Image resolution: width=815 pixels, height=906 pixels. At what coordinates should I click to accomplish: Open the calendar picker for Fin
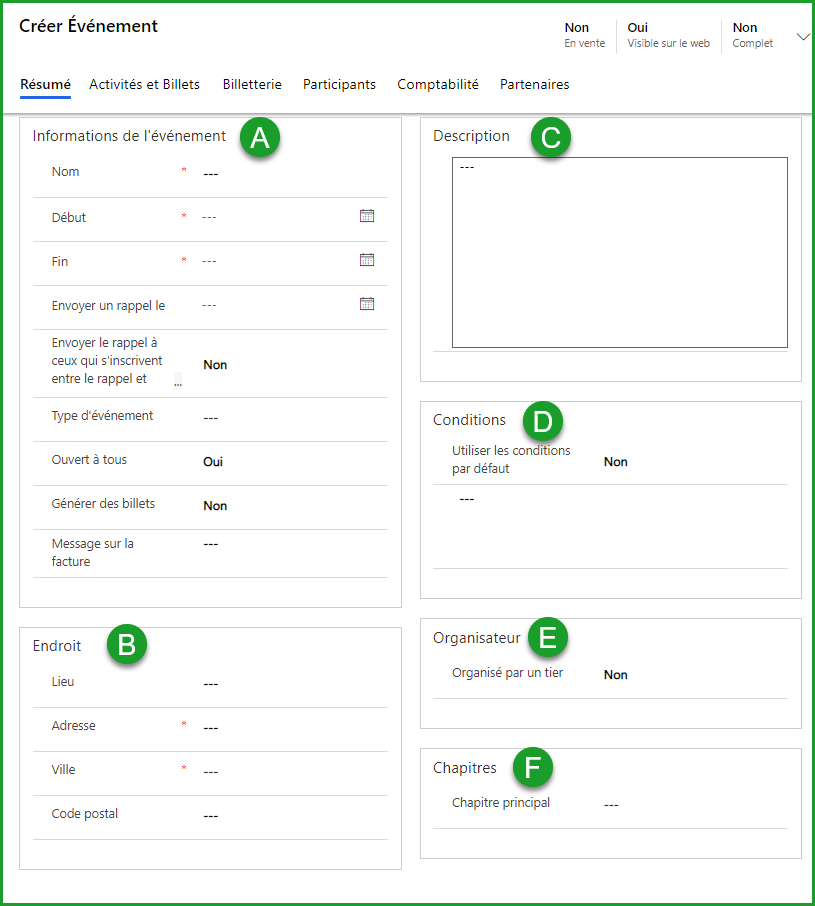(367, 260)
